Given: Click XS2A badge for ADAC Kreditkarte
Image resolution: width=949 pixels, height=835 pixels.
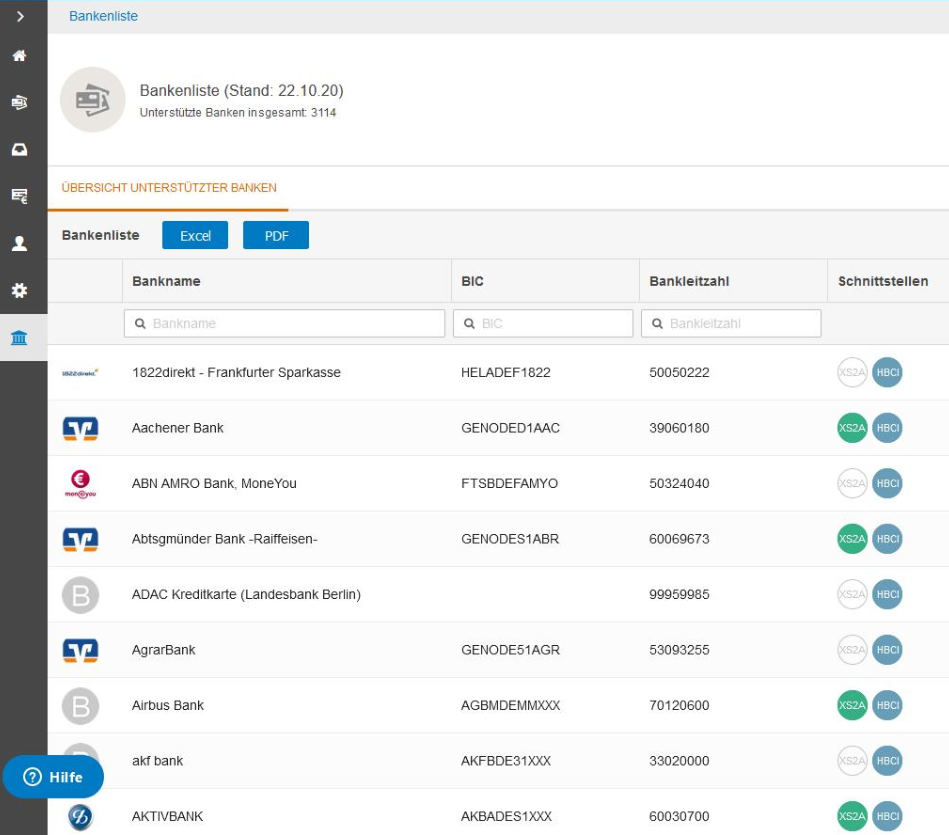Looking at the screenshot, I should click(852, 594).
